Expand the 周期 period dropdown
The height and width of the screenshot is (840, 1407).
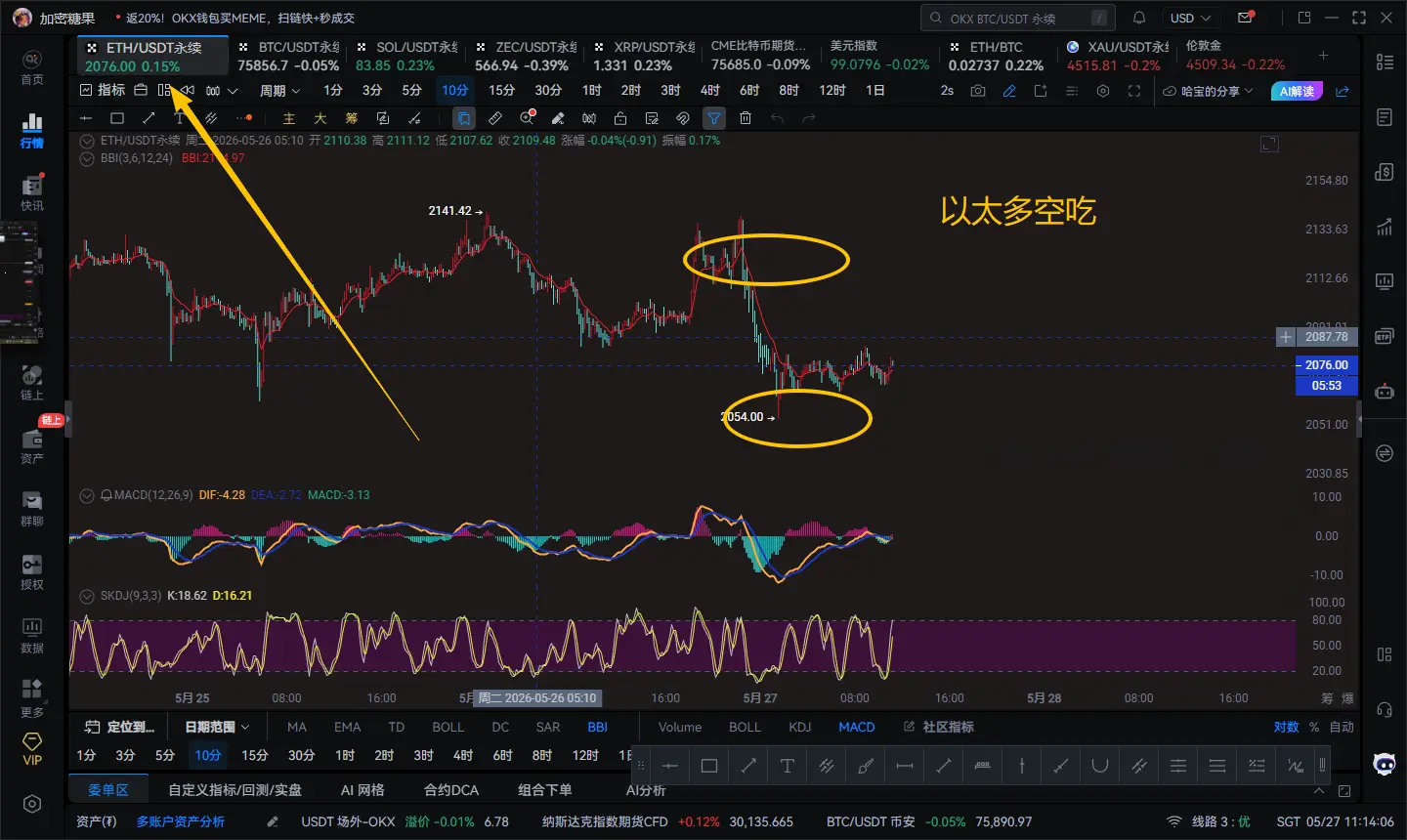click(279, 91)
